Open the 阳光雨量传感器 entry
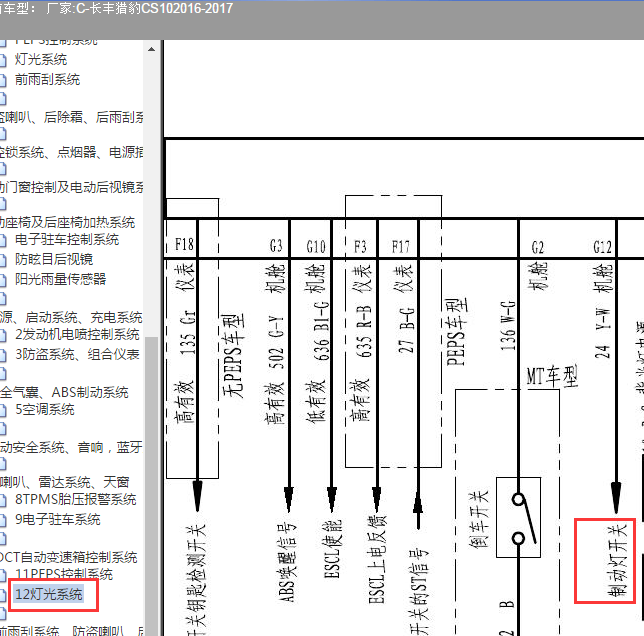Screen dimensions: 644x636 tap(60, 279)
